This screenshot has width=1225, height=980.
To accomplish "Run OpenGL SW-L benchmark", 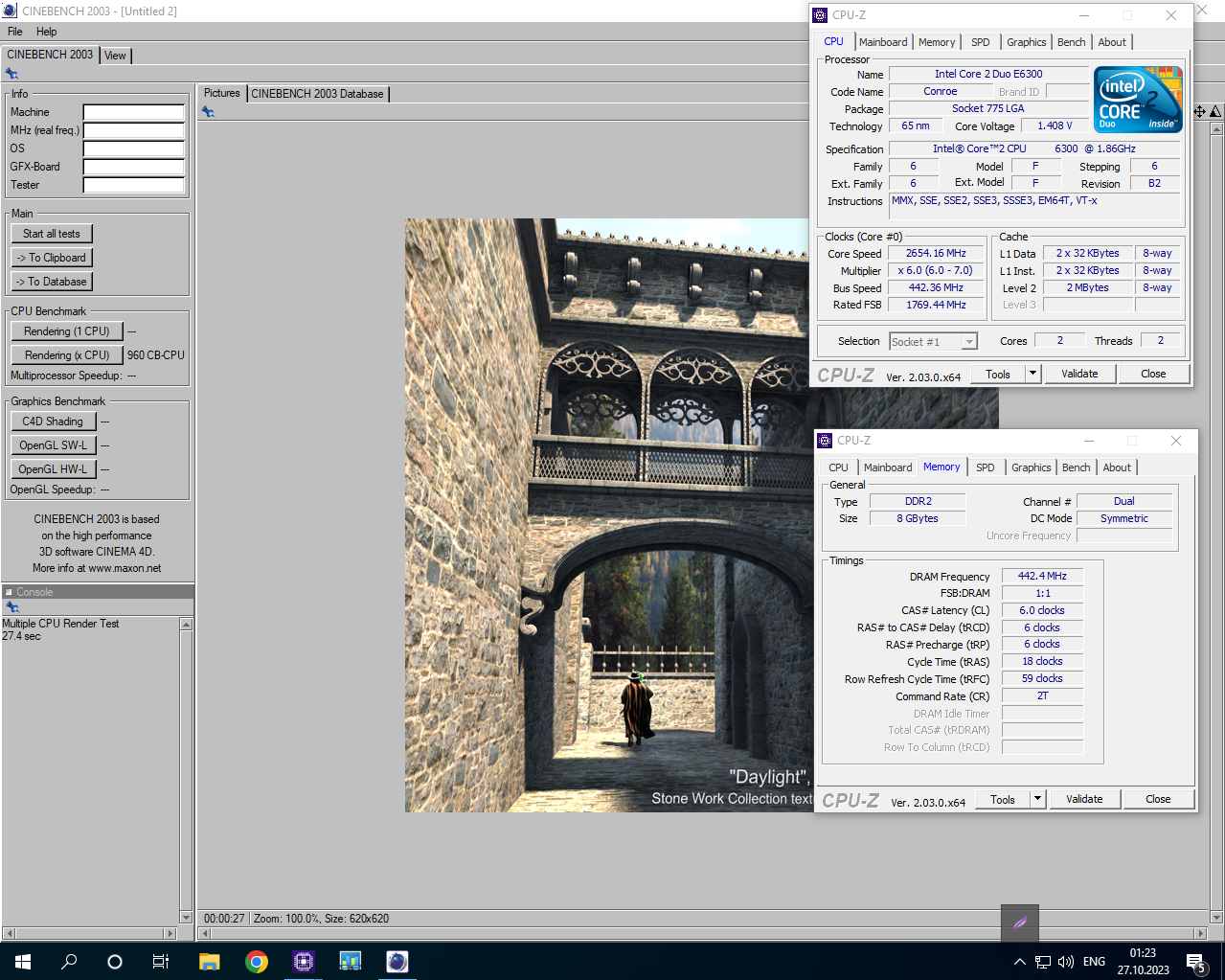I will coord(54,445).
